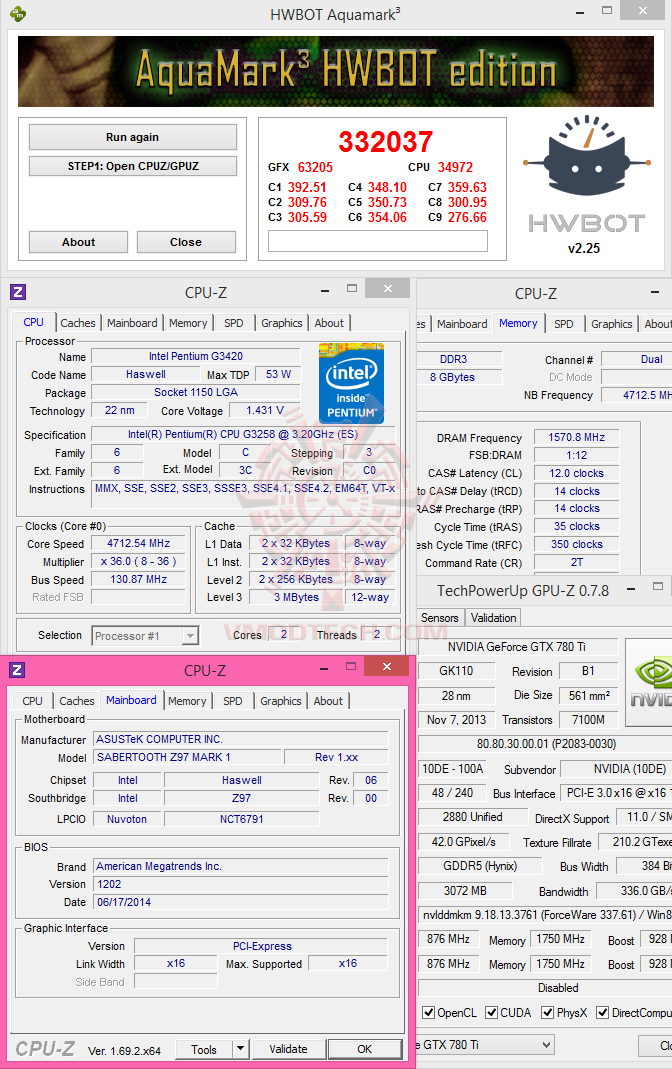
Task: Maximize the HWBOT Aquamark window
Action: click(x=607, y=11)
